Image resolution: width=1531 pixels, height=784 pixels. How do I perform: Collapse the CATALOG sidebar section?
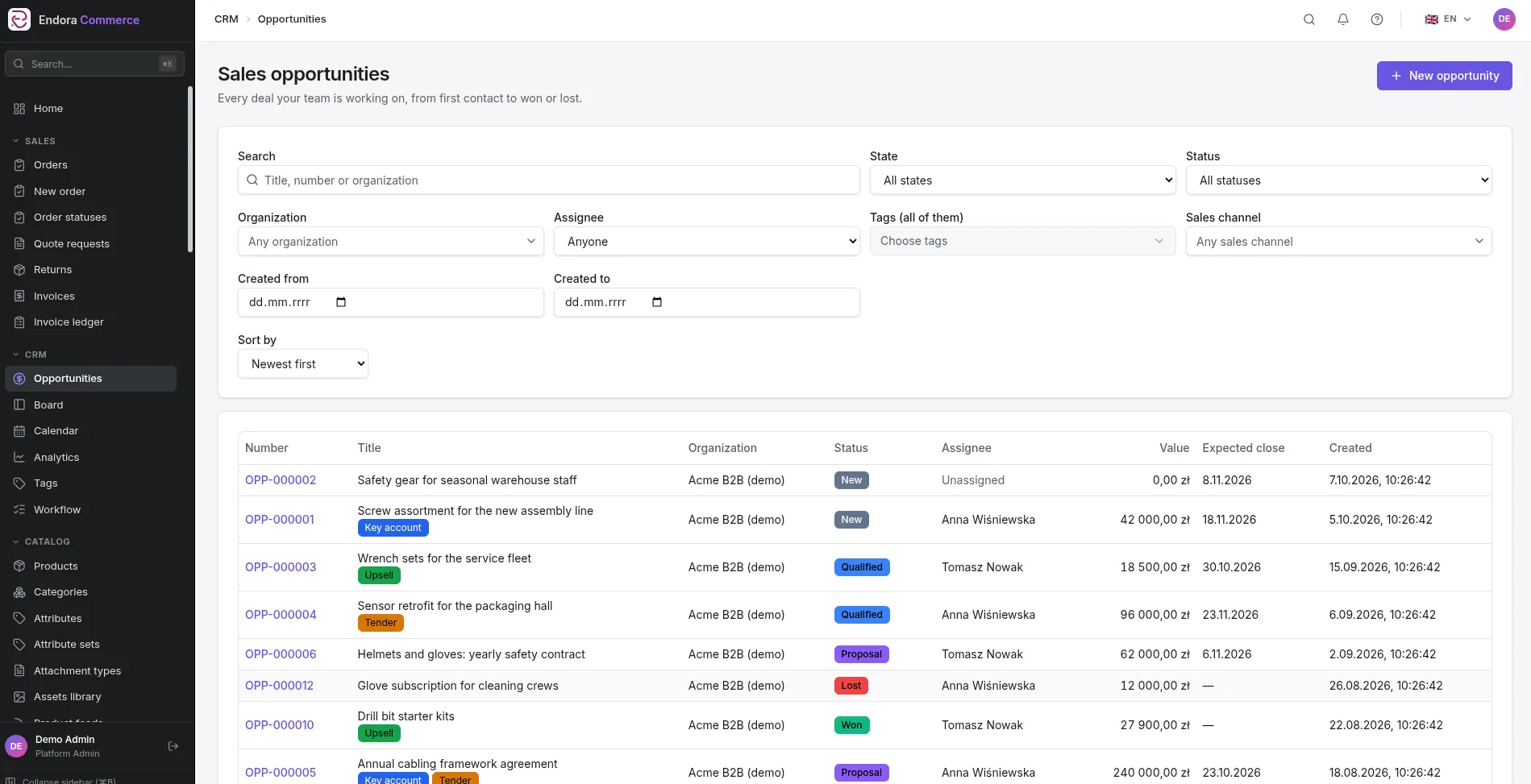point(41,541)
